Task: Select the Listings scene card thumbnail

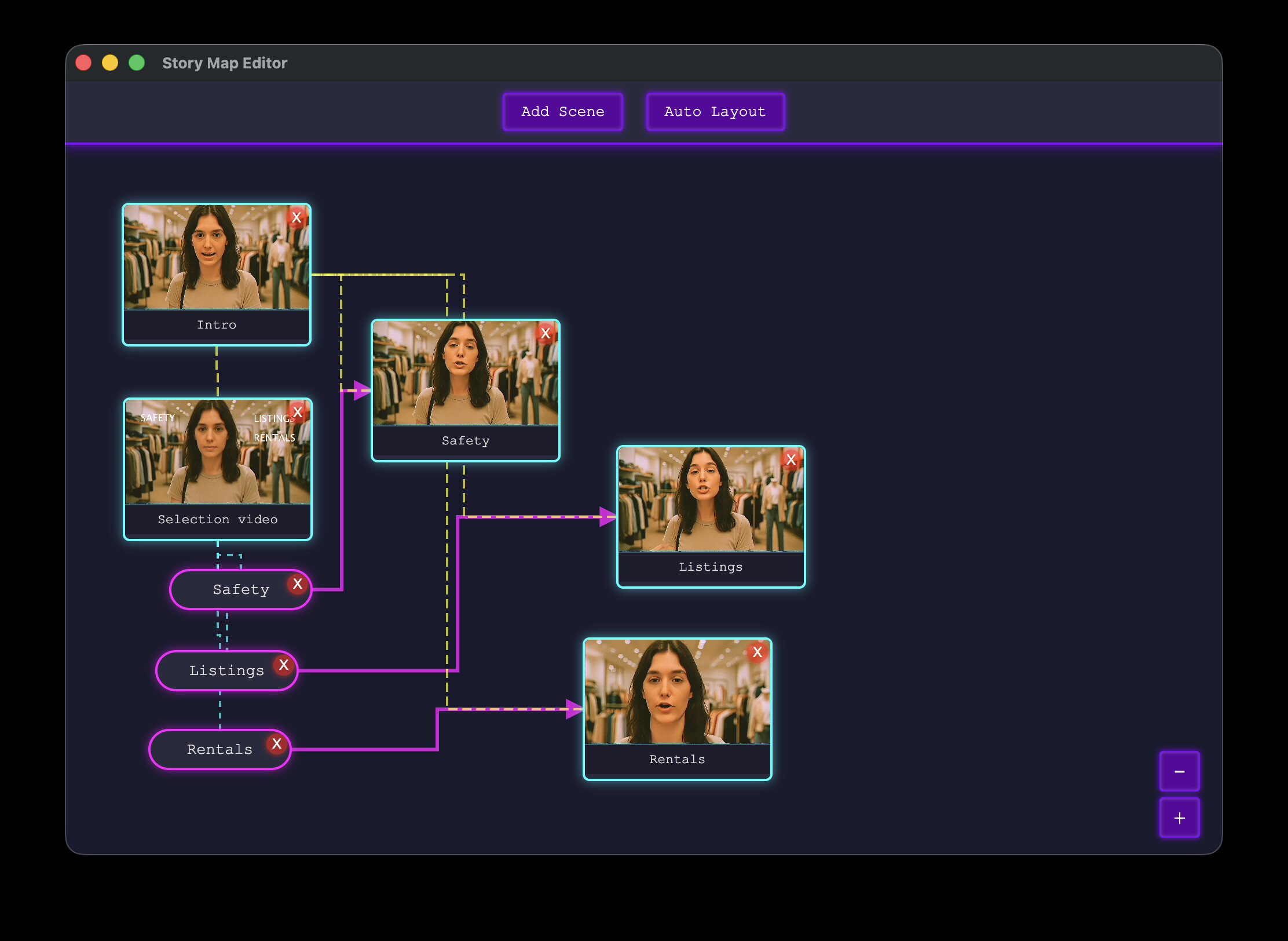Action: pyautogui.click(x=711, y=499)
